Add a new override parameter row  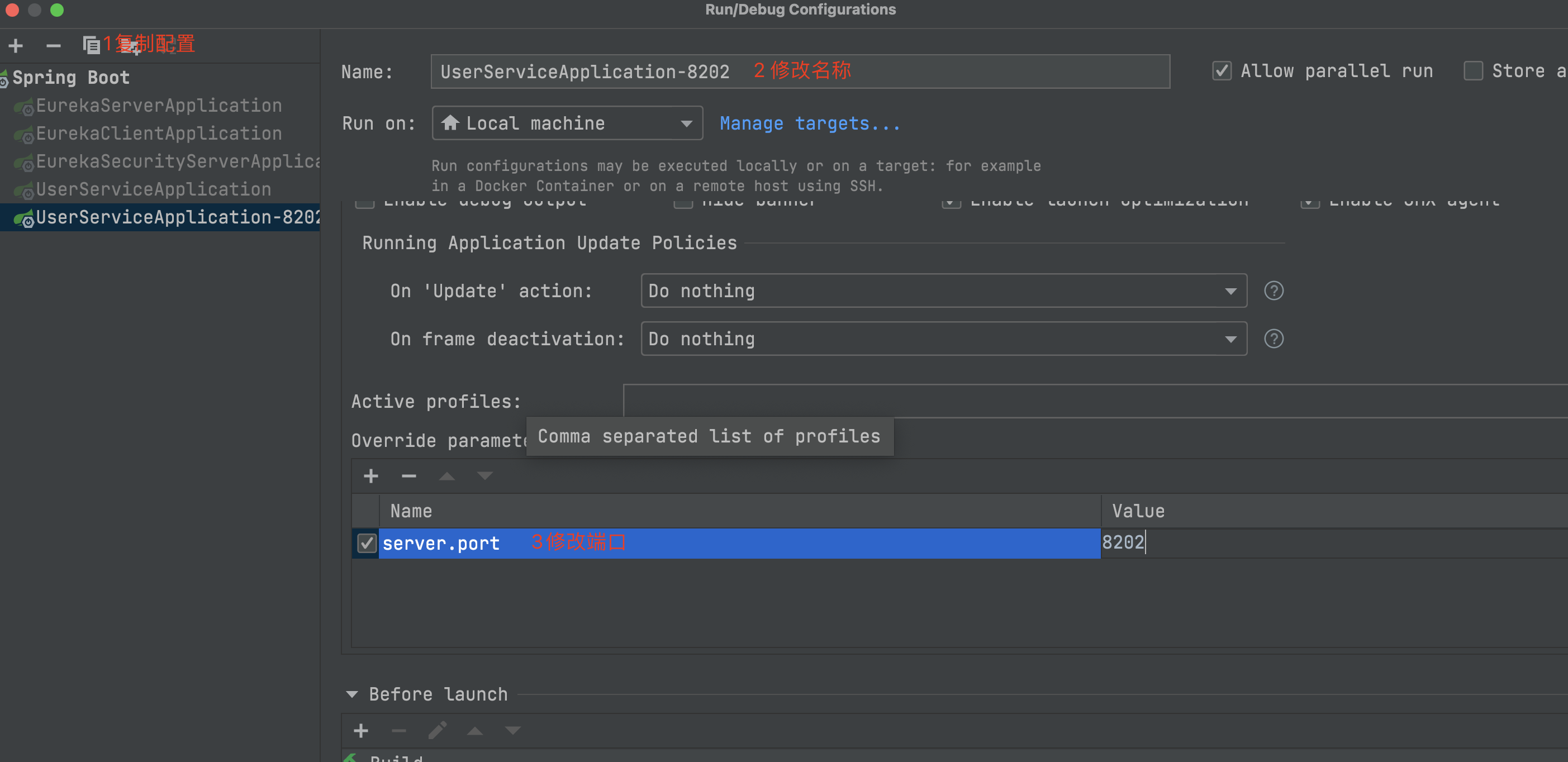370,476
